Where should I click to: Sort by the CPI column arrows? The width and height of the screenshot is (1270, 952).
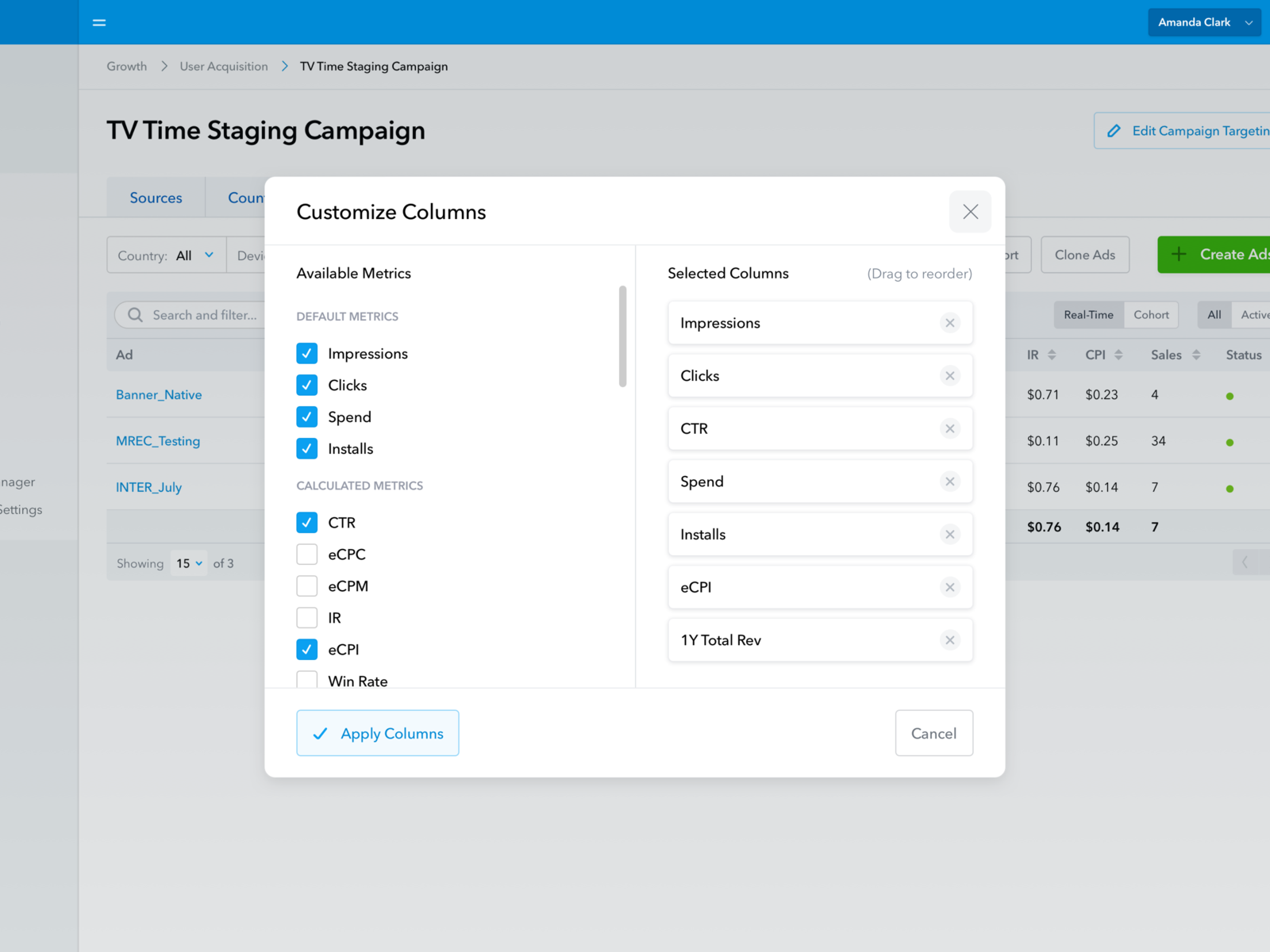[1118, 355]
